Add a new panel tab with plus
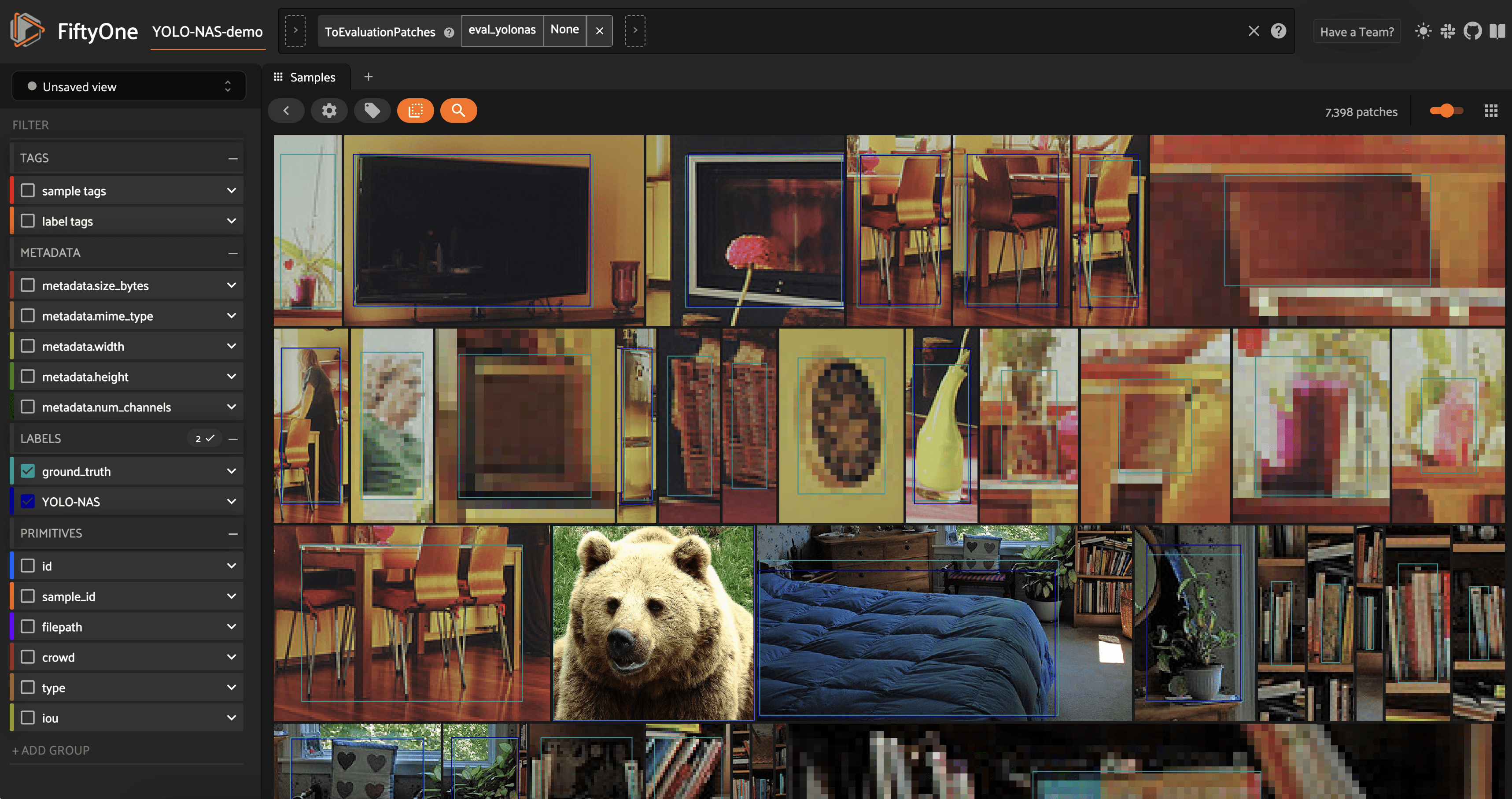The height and width of the screenshot is (799, 1512). [x=368, y=77]
